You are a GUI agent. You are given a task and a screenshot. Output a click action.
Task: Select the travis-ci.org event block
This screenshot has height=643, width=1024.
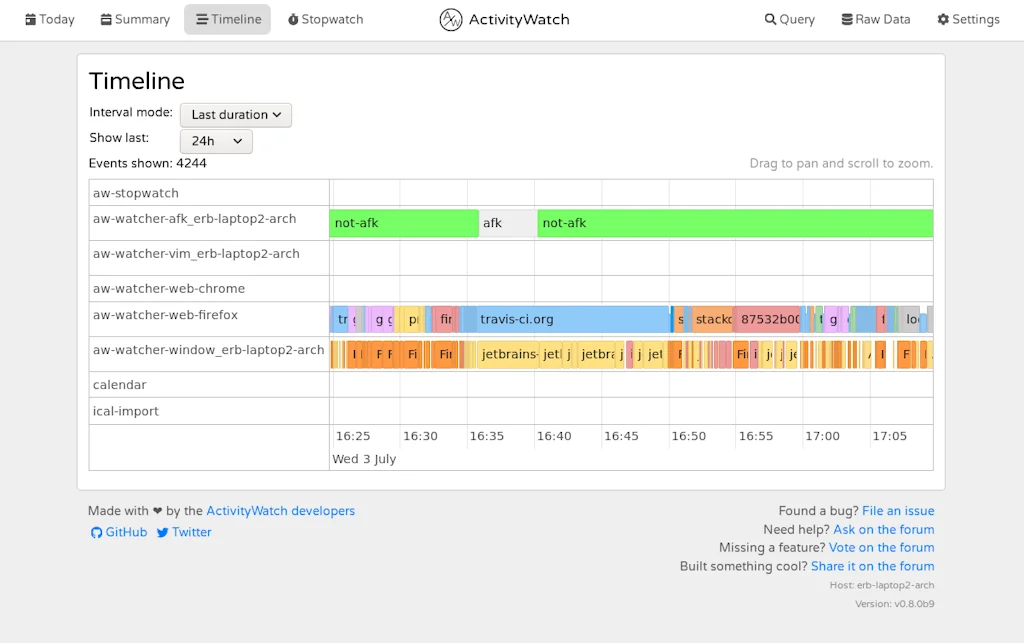click(x=570, y=319)
